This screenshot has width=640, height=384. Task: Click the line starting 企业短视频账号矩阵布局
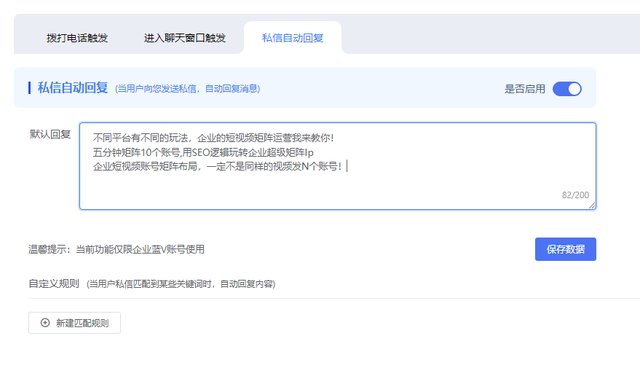(218, 166)
